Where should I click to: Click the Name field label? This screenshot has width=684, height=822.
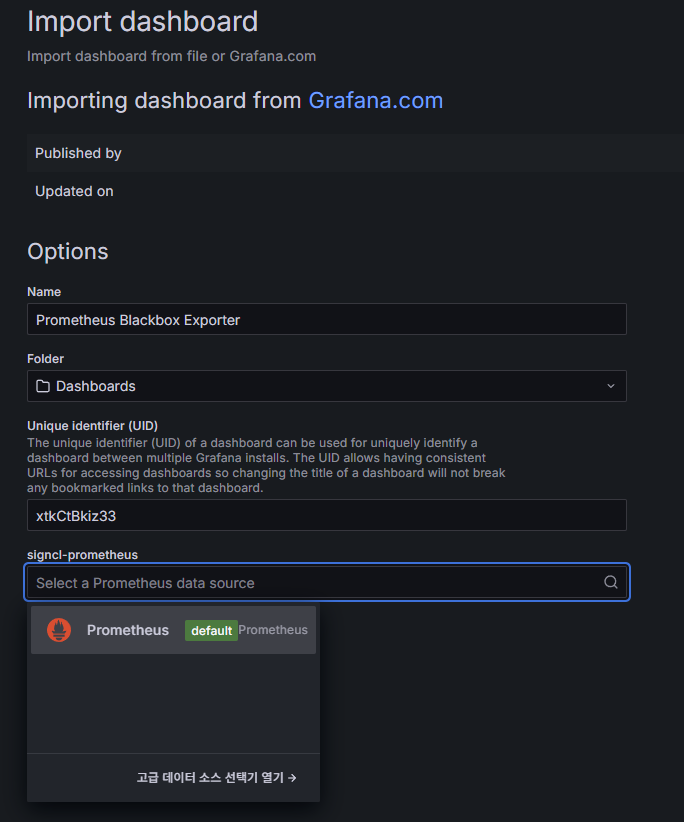tap(44, 292)
